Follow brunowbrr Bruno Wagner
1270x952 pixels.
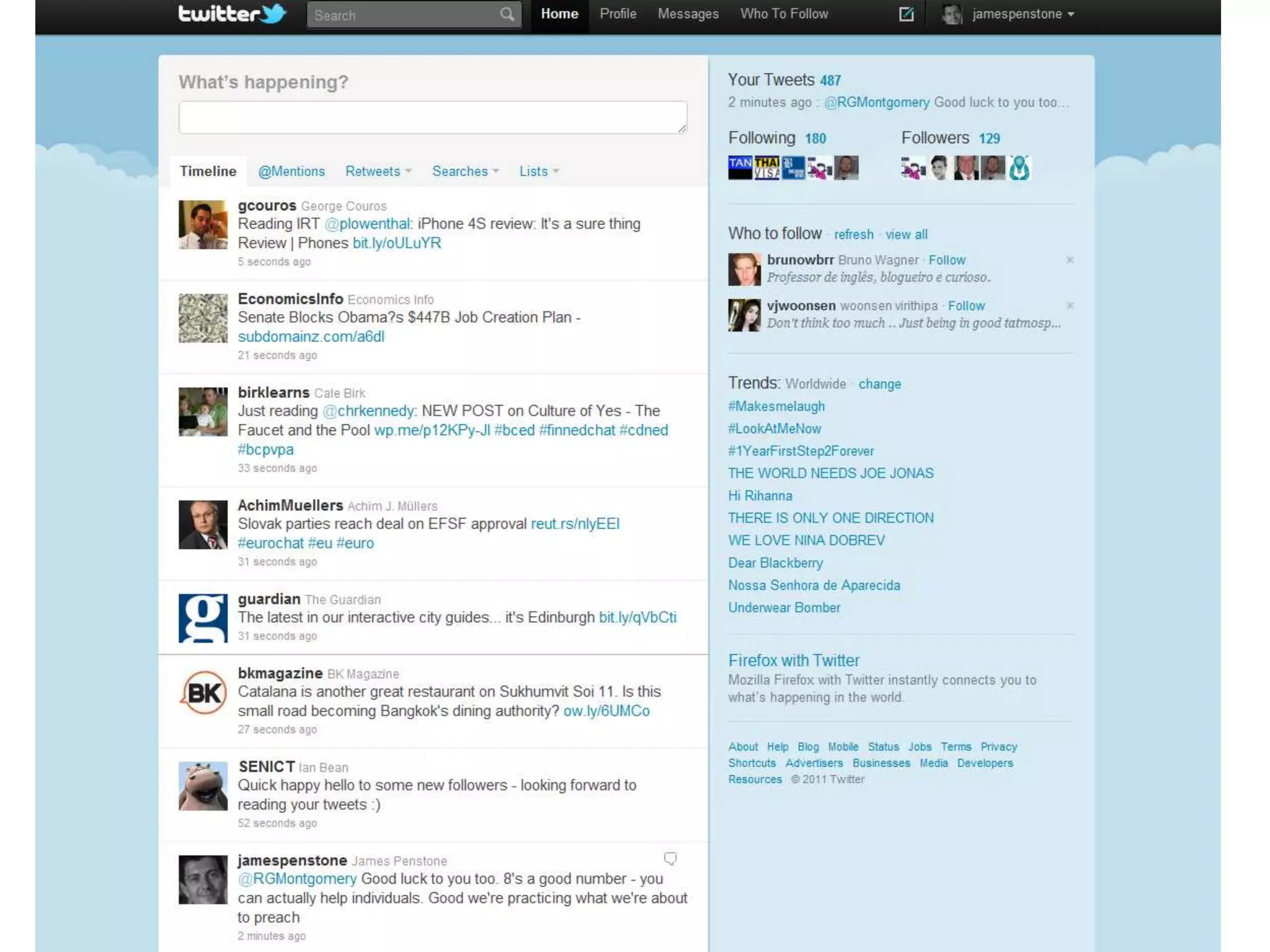point(946,260)
